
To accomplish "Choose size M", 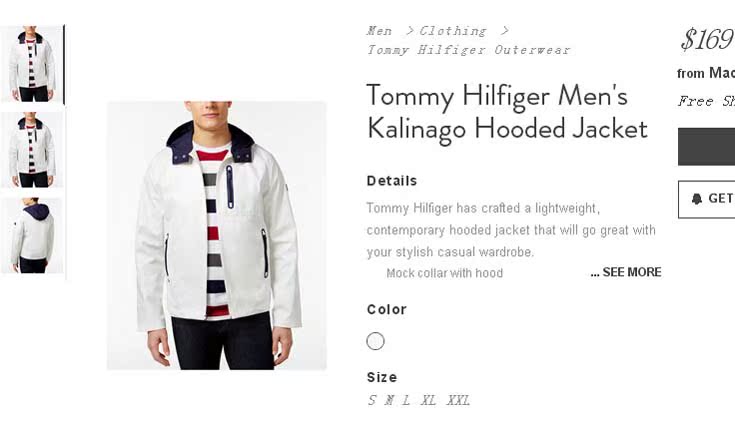I will coord(389,400).
